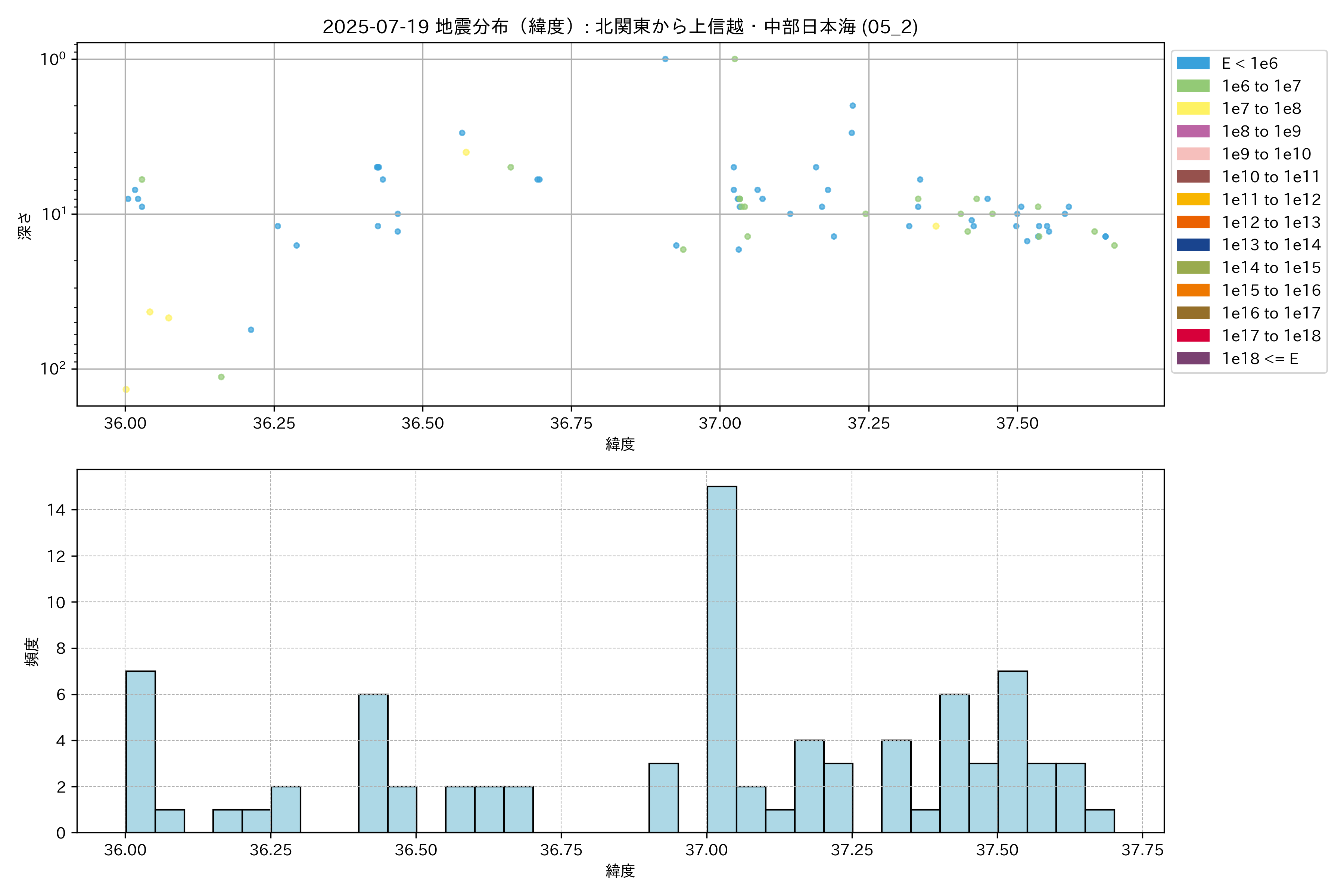The width and height of the screenshot is (1344, 896).
Task: Click the '1e11 to 1e12' legend label
Action: pos(1271,199)
